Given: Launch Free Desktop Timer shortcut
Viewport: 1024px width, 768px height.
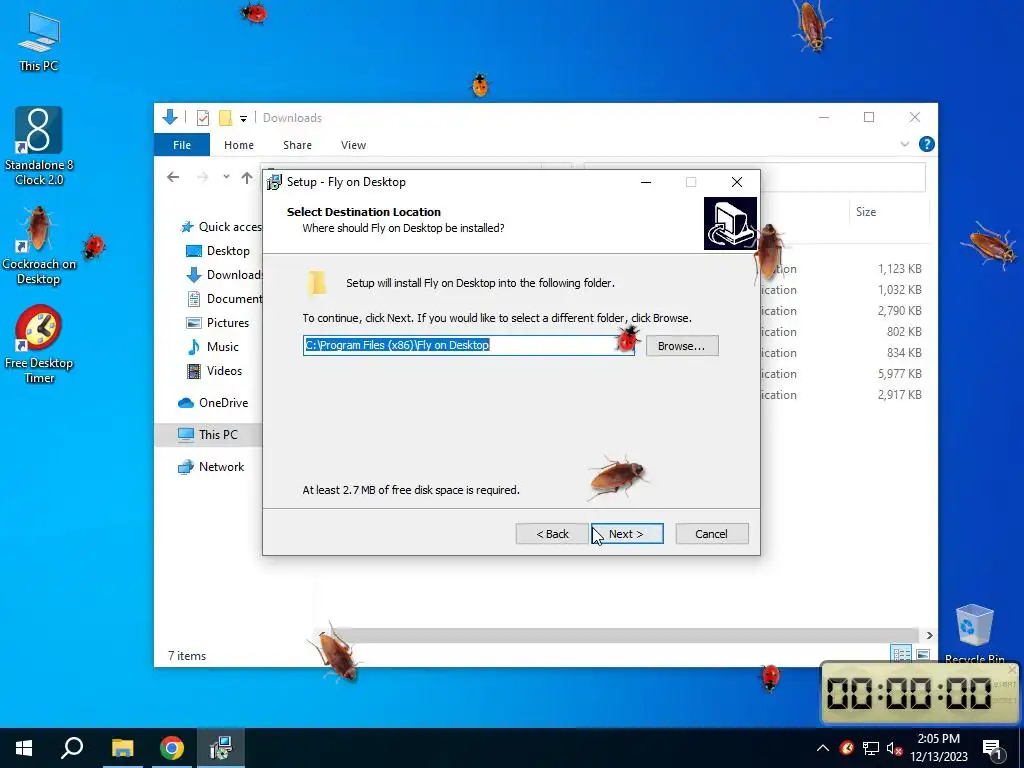Looking at the screenshot, I should click(x=39, y=344).
